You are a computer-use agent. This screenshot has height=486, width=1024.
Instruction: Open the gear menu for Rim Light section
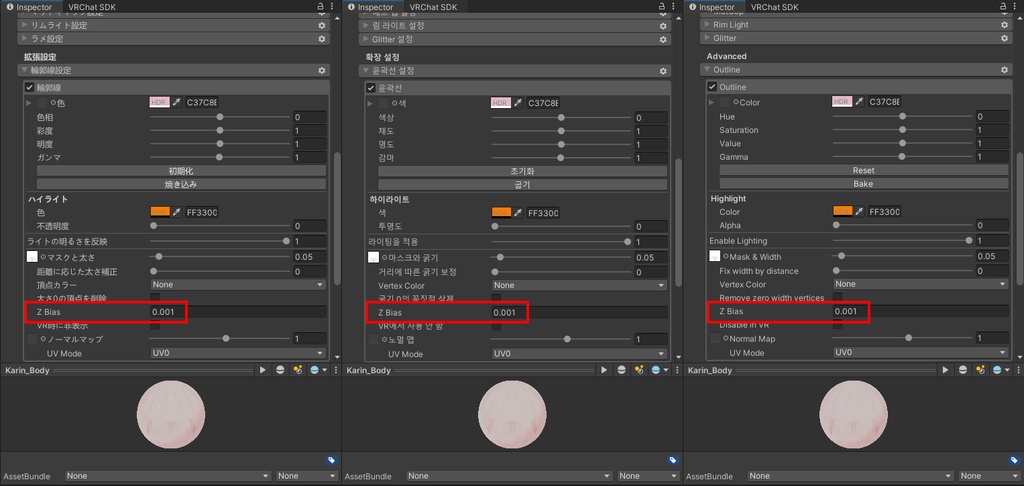point(1004,25)
